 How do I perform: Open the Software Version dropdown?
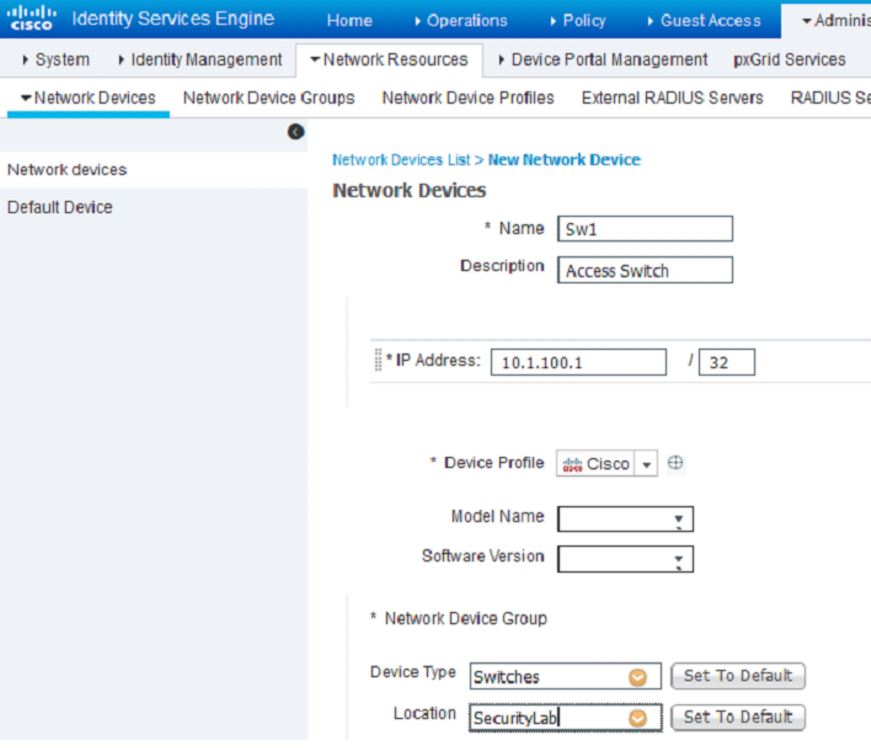(x=625, y=559)
